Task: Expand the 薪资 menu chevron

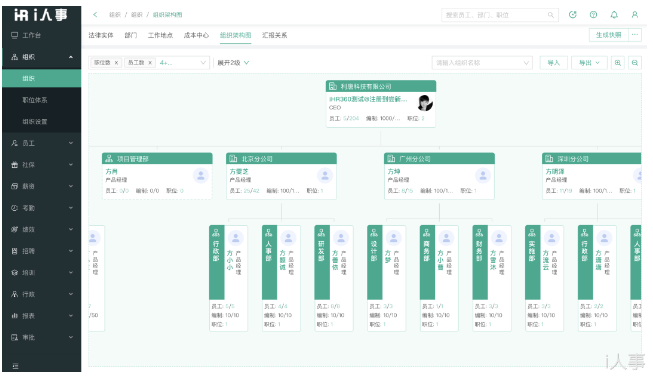Action: point(71,187)
